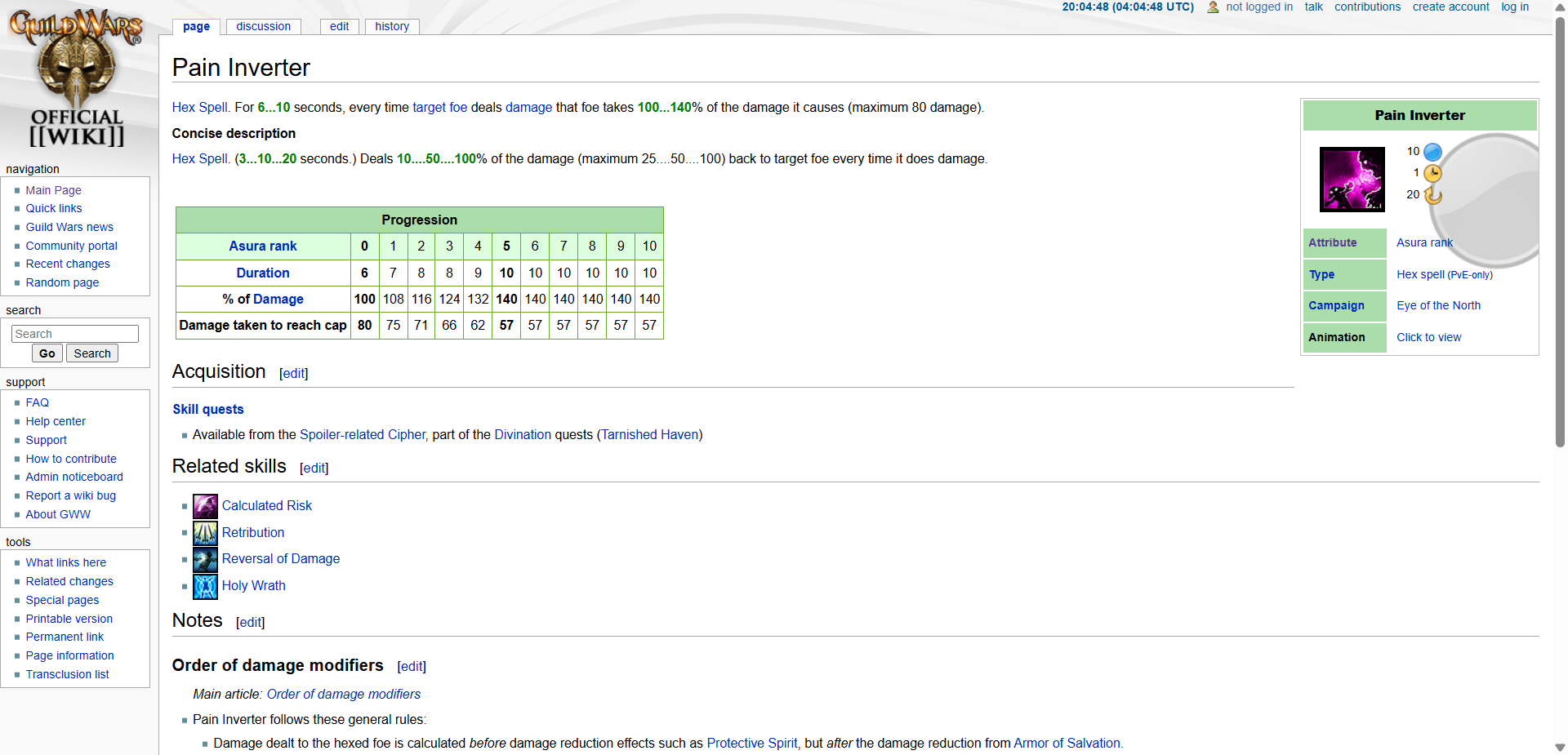Click the log in link

pyautogui.click(x=1515, y=7)
